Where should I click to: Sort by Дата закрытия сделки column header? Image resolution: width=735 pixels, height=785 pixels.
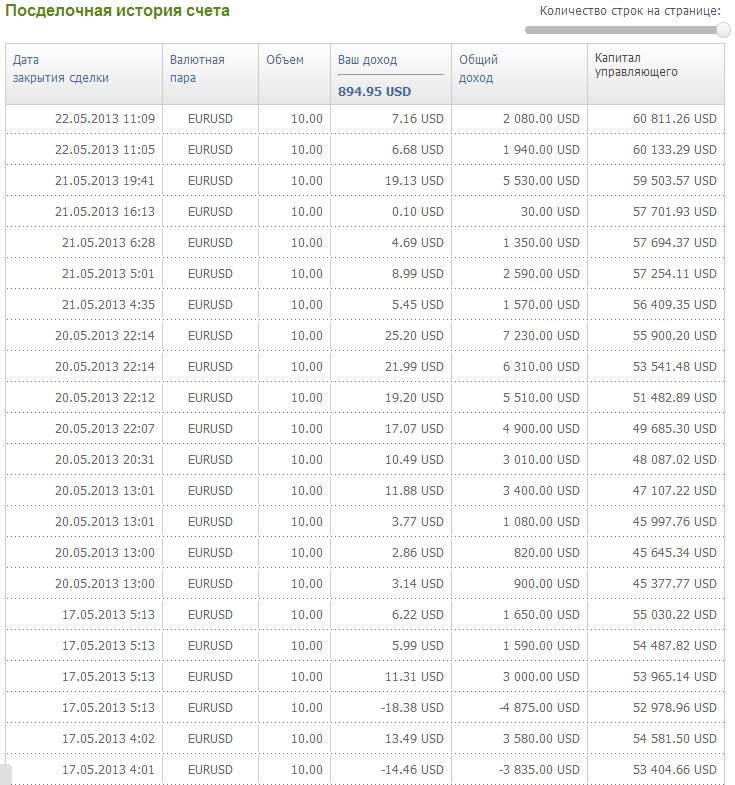coord(61,68)
